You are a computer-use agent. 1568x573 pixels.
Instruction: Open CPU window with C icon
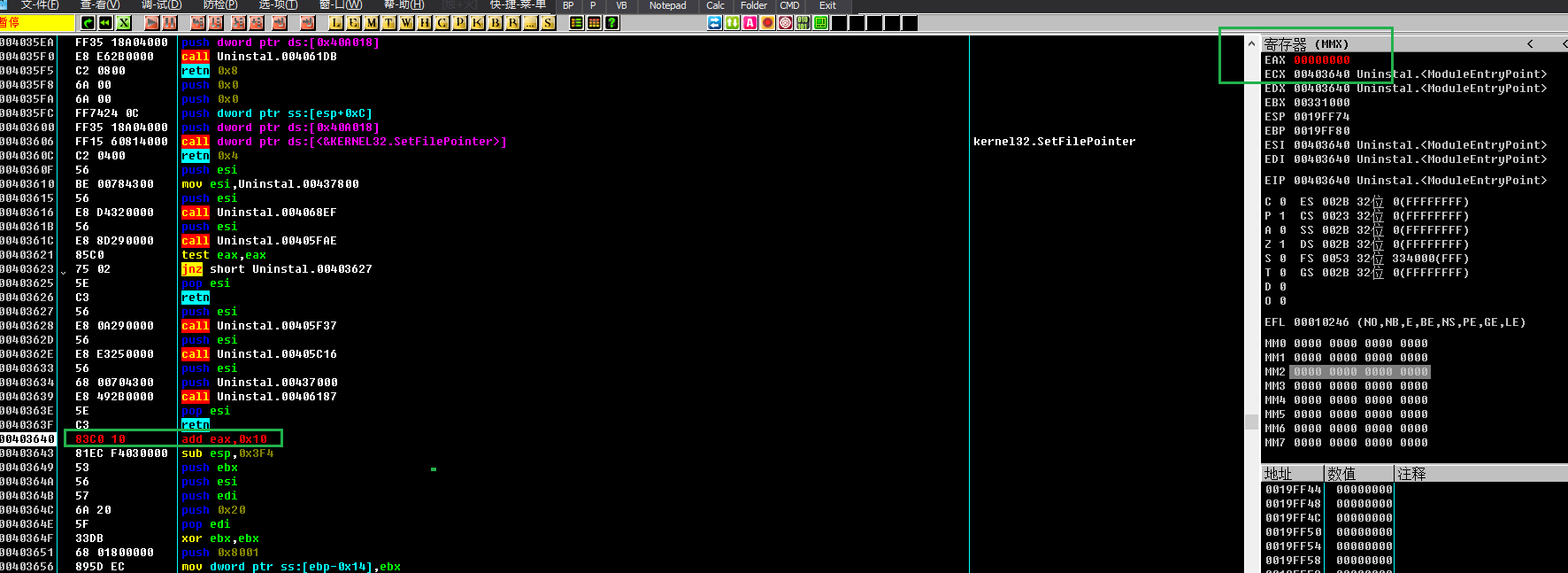442,23
